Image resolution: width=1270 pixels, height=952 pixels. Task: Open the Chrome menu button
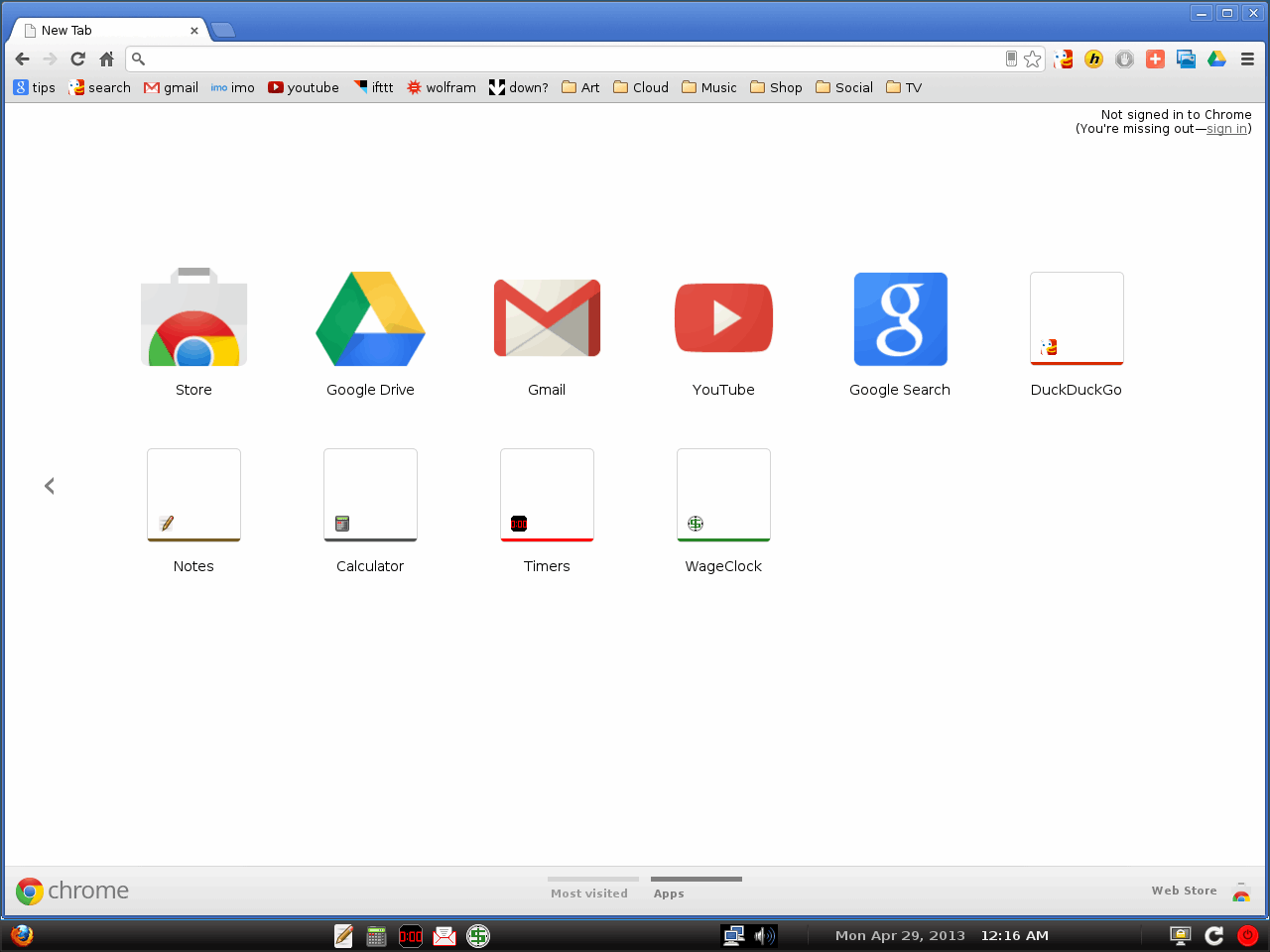tap(1247, 59)
